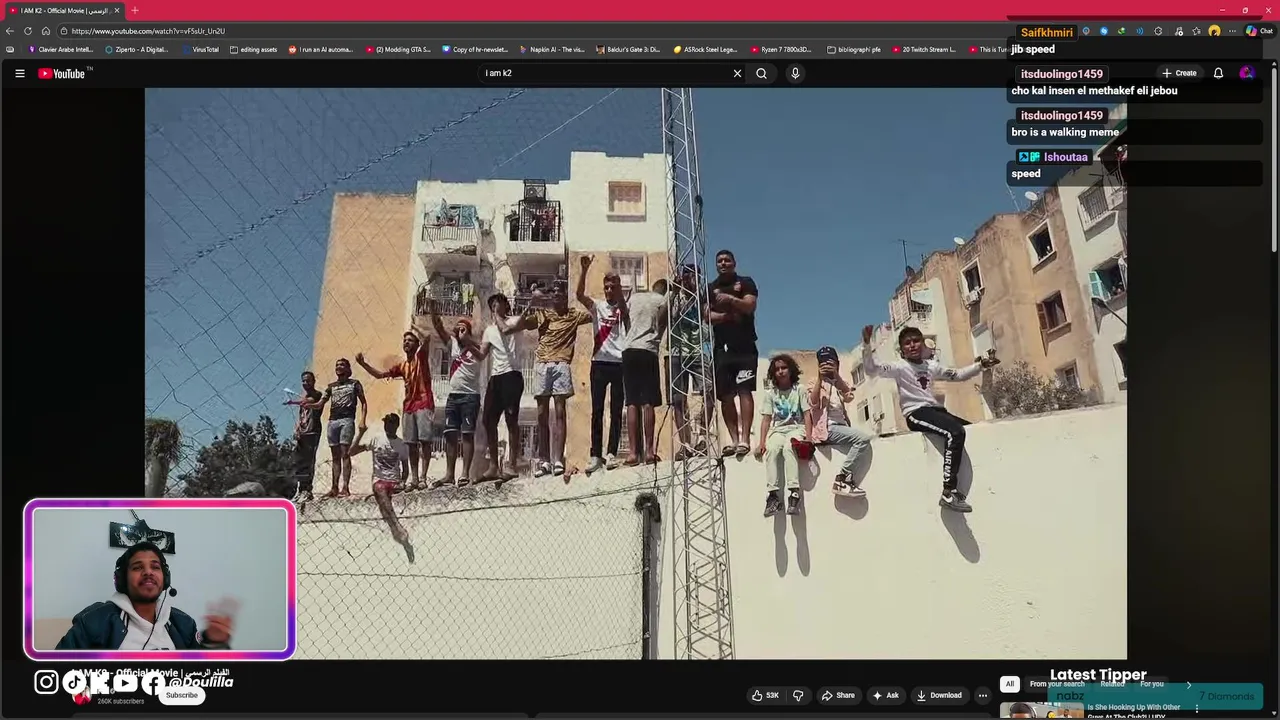Open the YouTube account avatar menu

pyautogui.click(x=1246, y=73)
